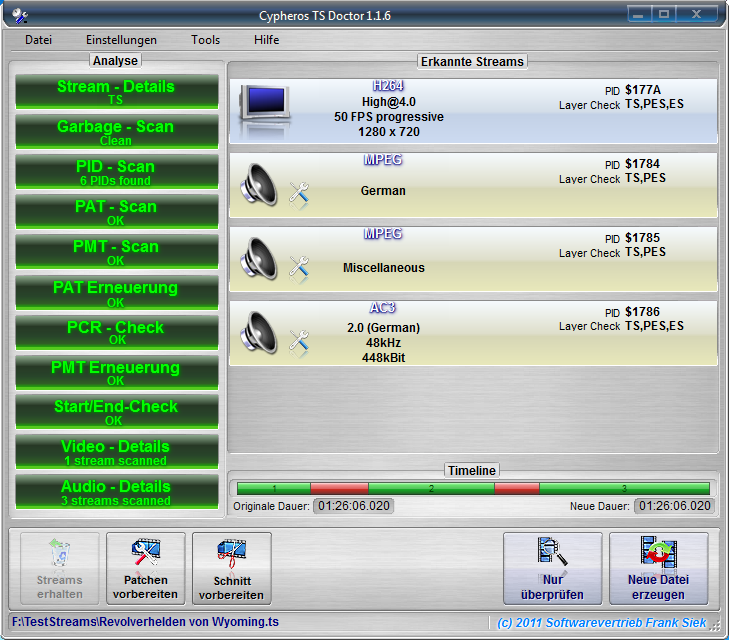Open Start/End-Check result
The image size is (729, 640).
[x=117, y=411]
